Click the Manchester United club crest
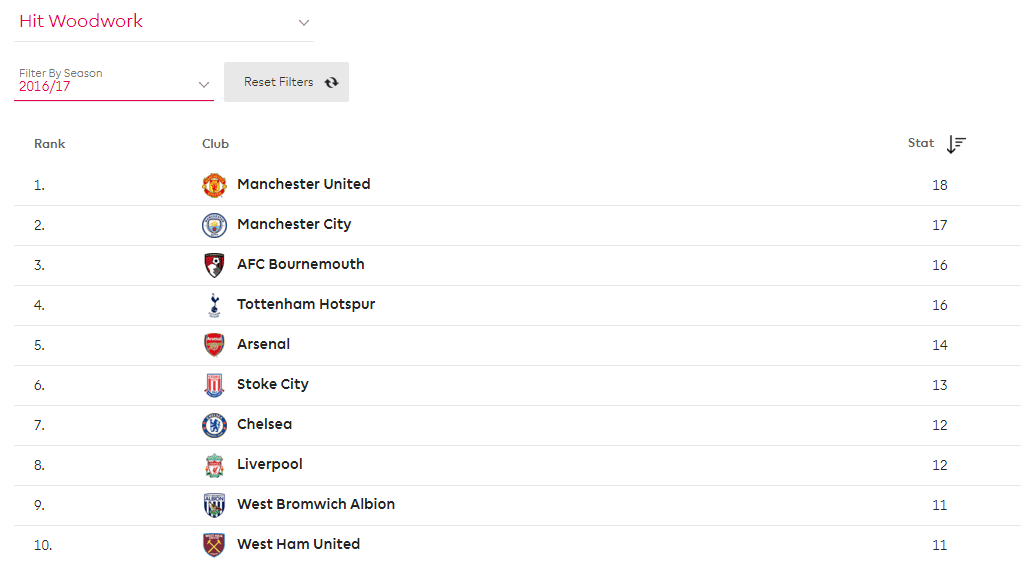This screenshot has height=561, width=1021. tap(214, 185)
